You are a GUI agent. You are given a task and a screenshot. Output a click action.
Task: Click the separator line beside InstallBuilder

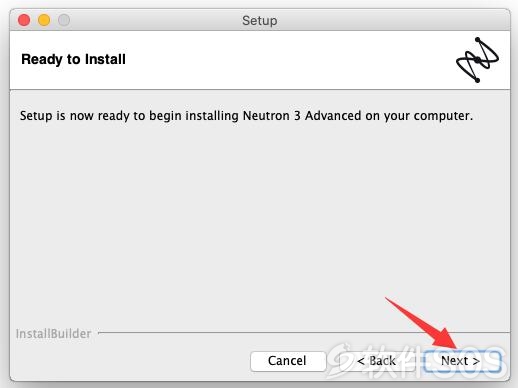304,332
